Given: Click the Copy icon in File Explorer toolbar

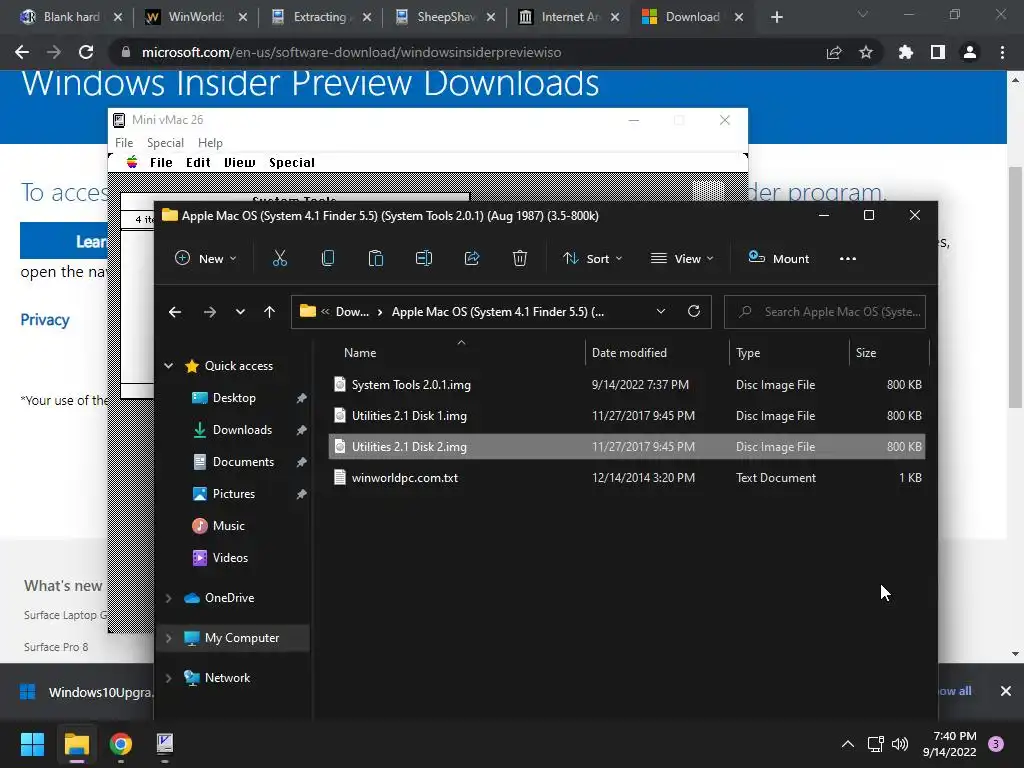Looking at the screenshot, I should click(x=328, y=259).
